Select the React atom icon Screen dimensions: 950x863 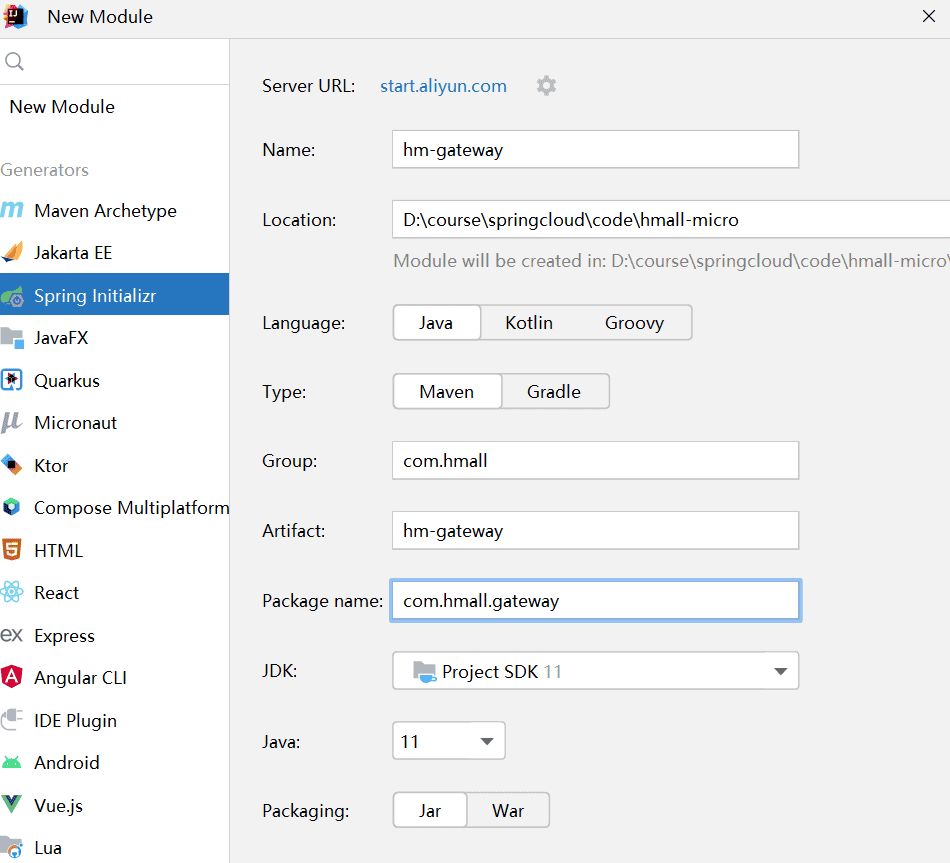(12, 593)
